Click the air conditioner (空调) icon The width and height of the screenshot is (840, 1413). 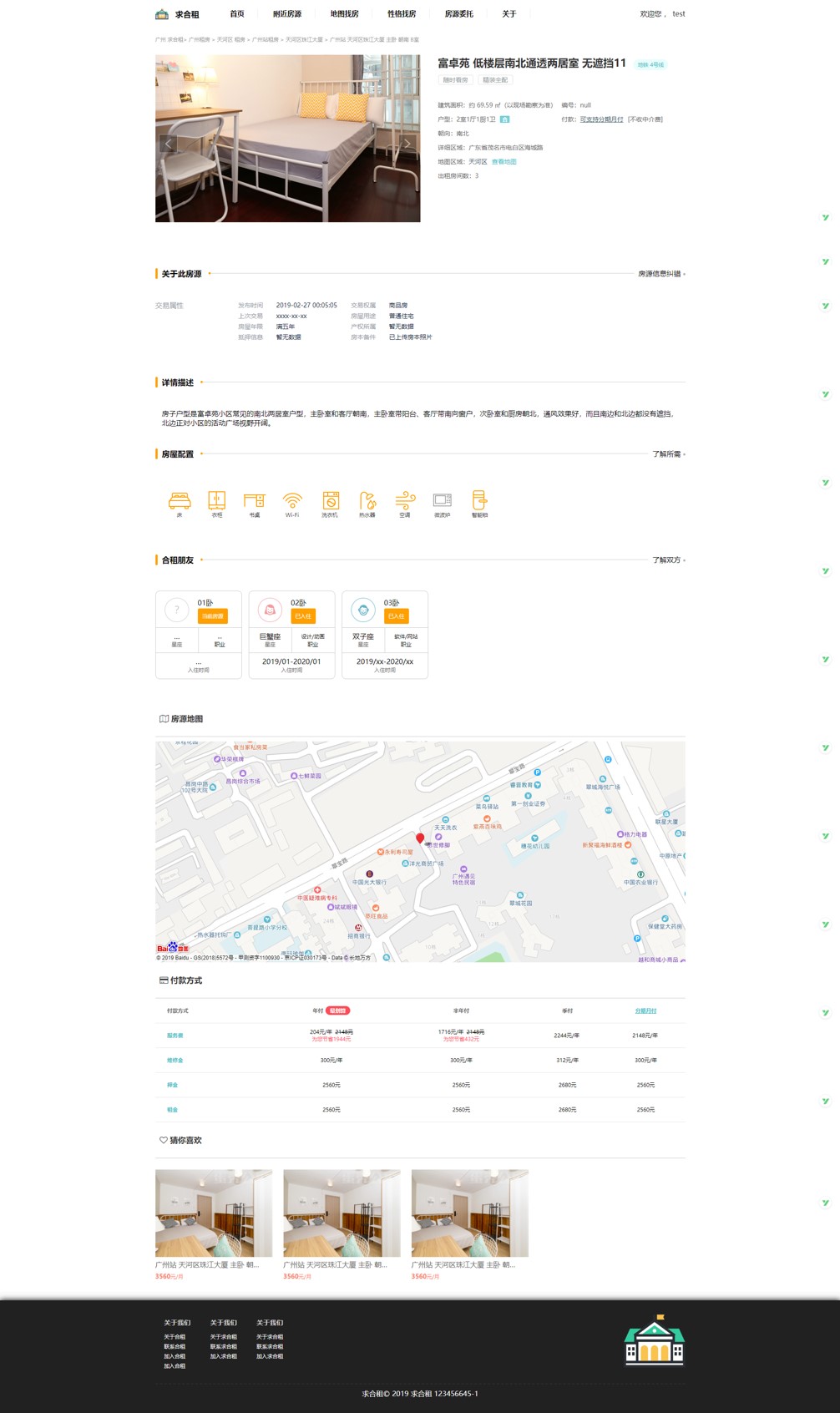[405, 500]
